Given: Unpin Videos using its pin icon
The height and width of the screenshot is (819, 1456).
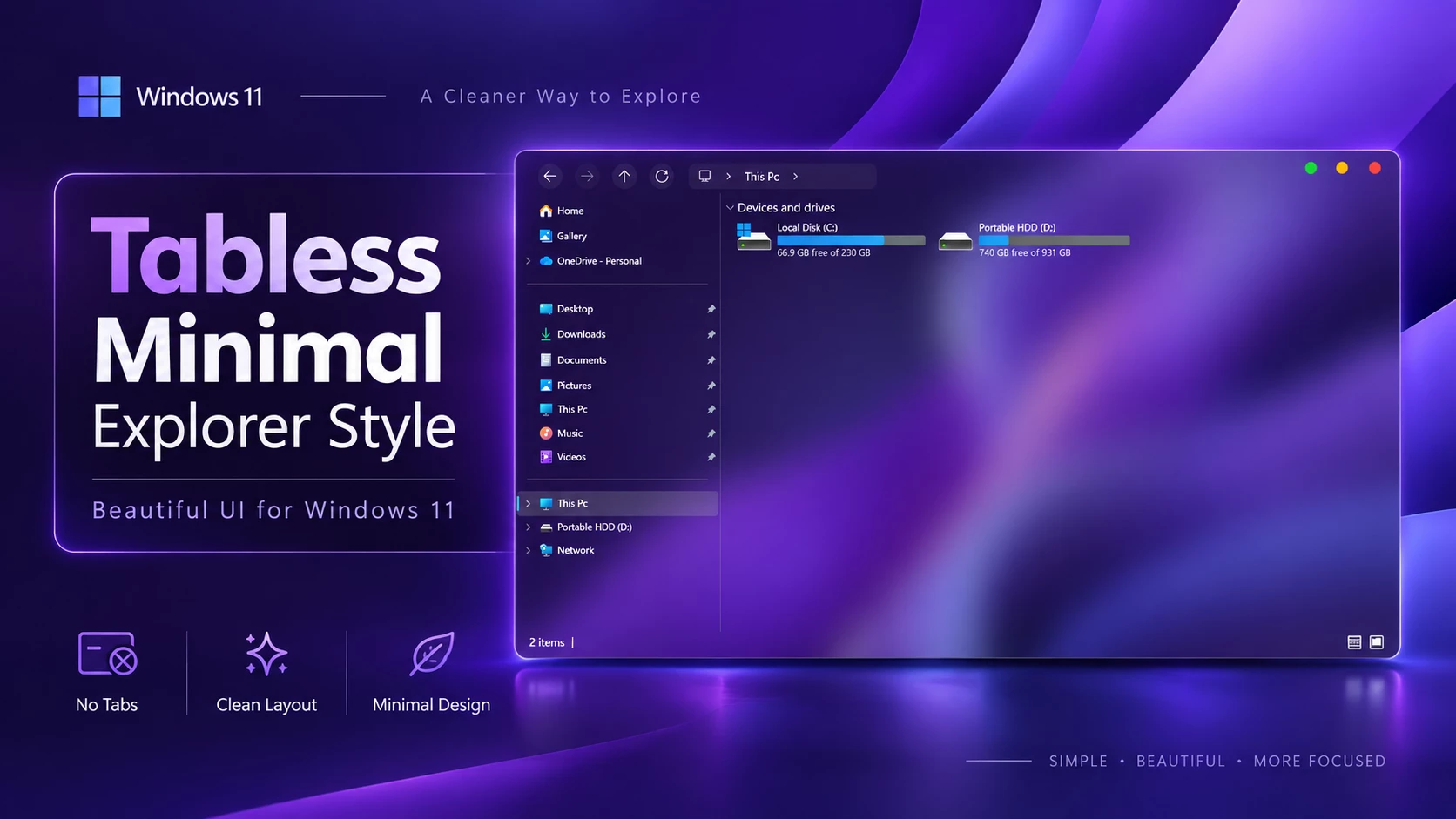Looking at the screenshot, I should point(711,457).
